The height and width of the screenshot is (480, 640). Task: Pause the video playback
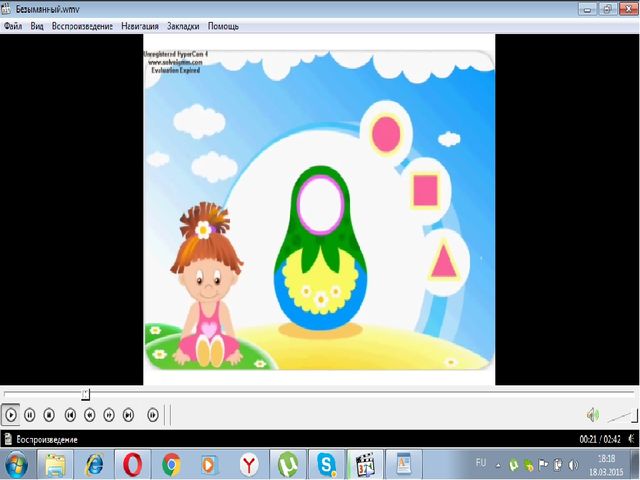[29, 415]
